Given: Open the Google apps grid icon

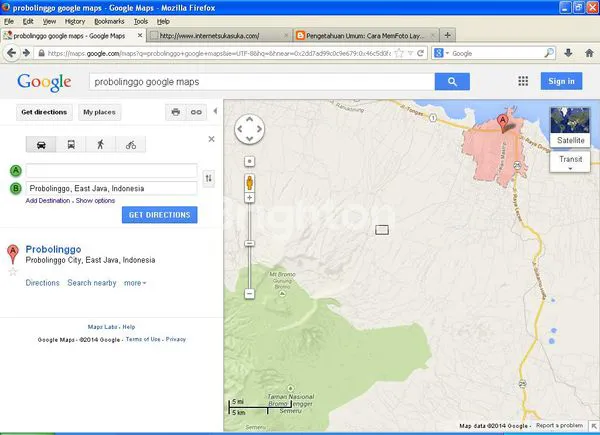Looking at the screenshot, I should 522,81.
